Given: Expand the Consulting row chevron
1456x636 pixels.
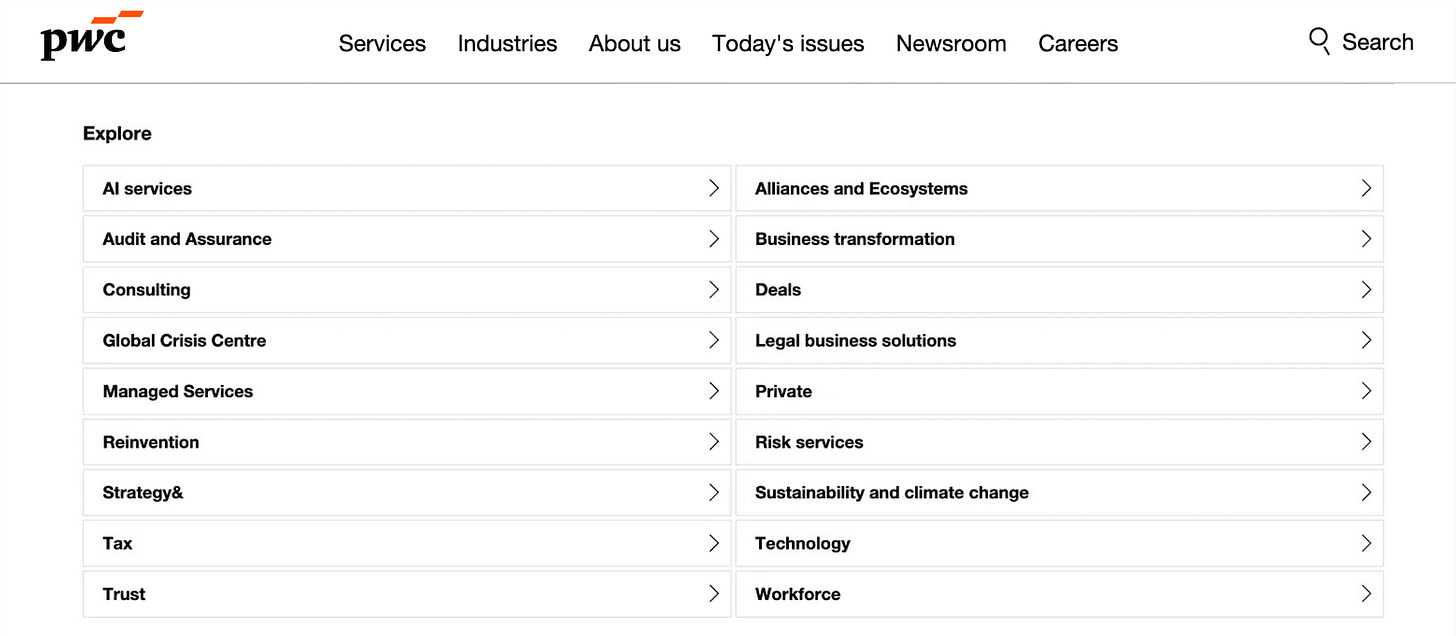Looking at the screenshot, I should click(x=714, y=290).
